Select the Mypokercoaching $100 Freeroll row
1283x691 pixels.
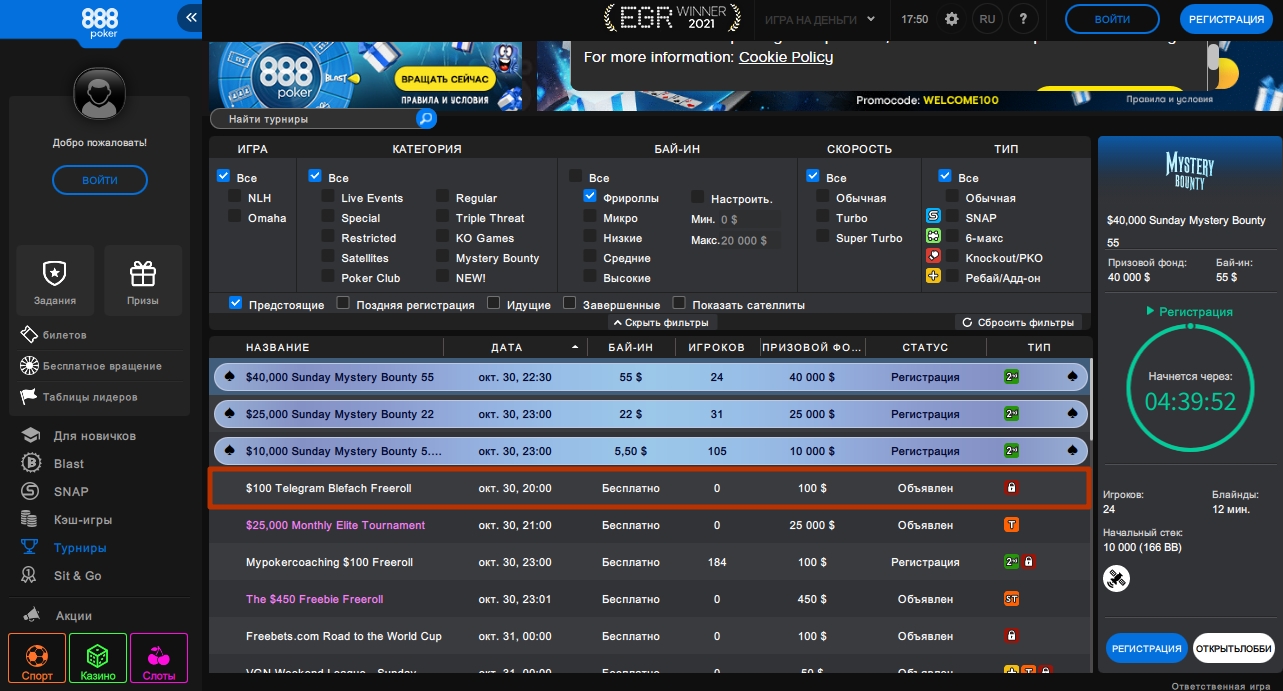[649, 562]
